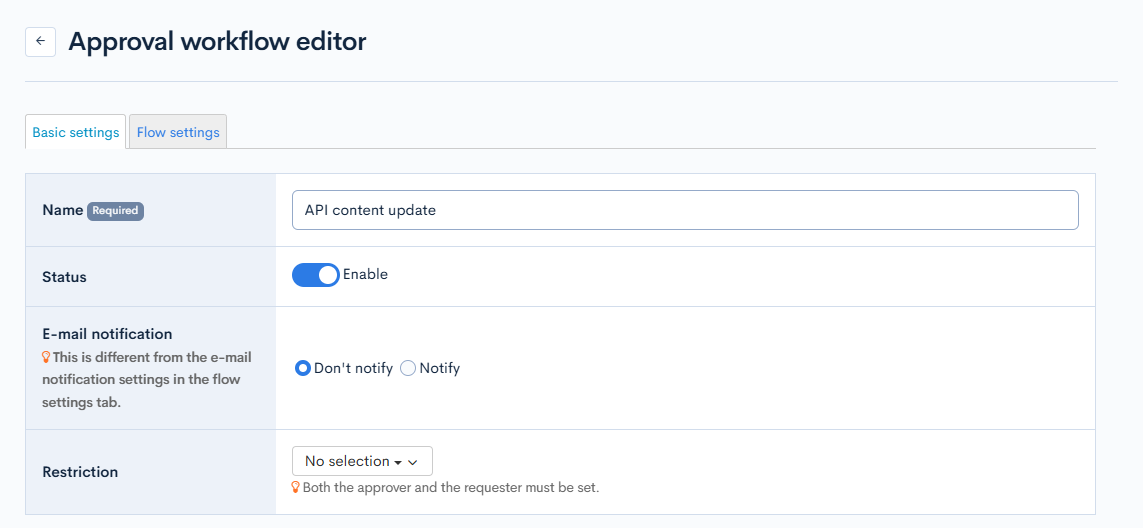1143x528 pixels.
Task: Click the Status row label
Action: [x=64, y=277]
